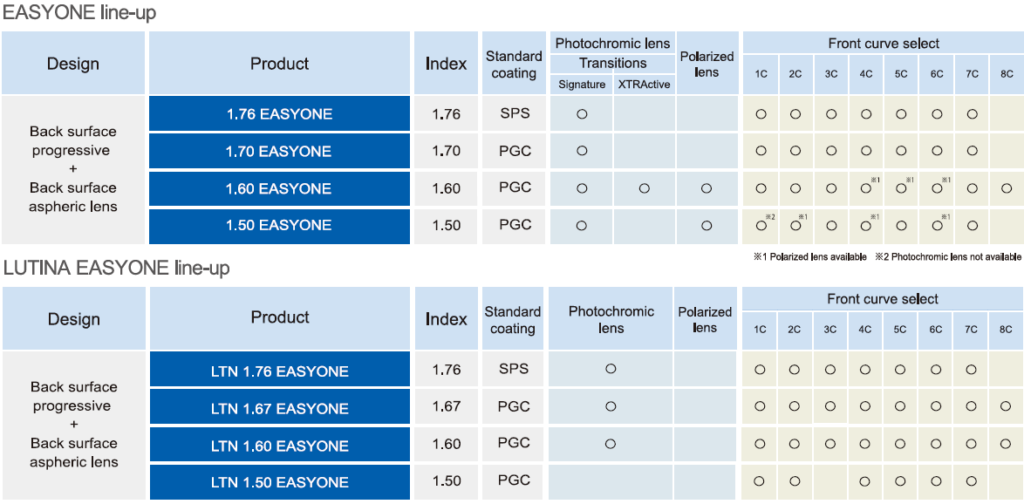This screenshot has width=1024, height=504.
Task: Click the XTRActive column header
Action: 644,84
